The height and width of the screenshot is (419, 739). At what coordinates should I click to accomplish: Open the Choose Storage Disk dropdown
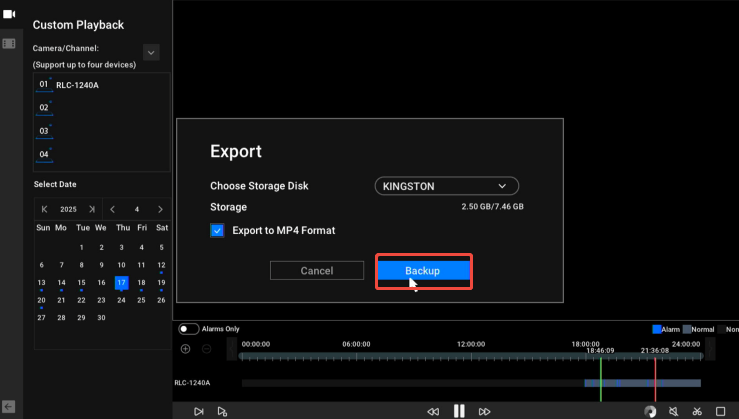pos(447,186)
